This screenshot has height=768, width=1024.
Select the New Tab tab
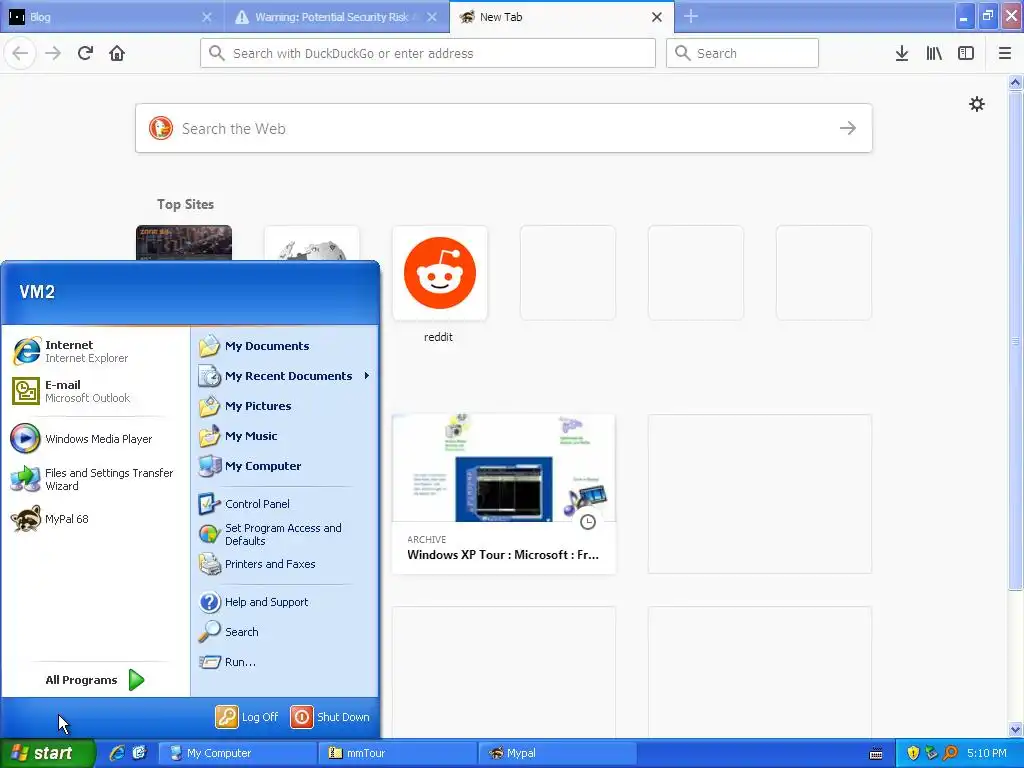562,17
